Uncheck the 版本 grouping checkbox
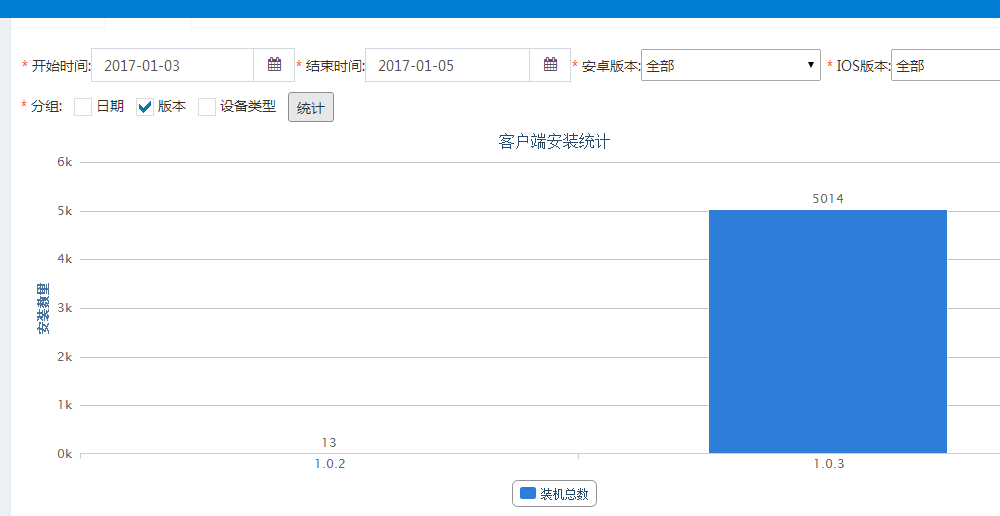The height and width of the screenshot is (516, 1000). pyautogui.click(x=145, y=107)
